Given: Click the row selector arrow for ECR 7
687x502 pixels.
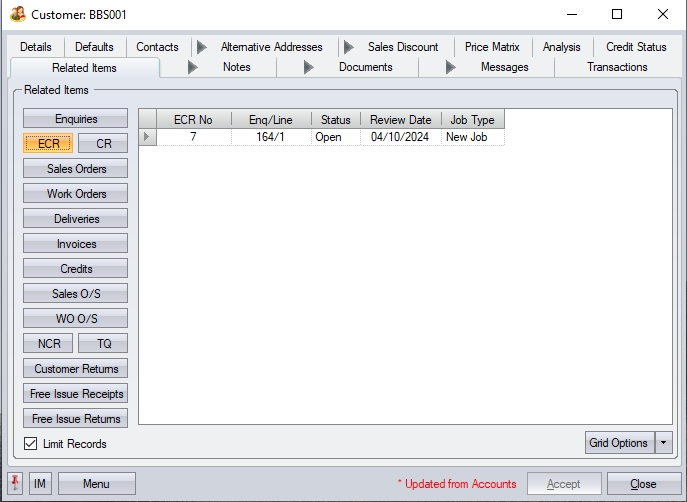Looking at the screenshot, I should point(147,137).
